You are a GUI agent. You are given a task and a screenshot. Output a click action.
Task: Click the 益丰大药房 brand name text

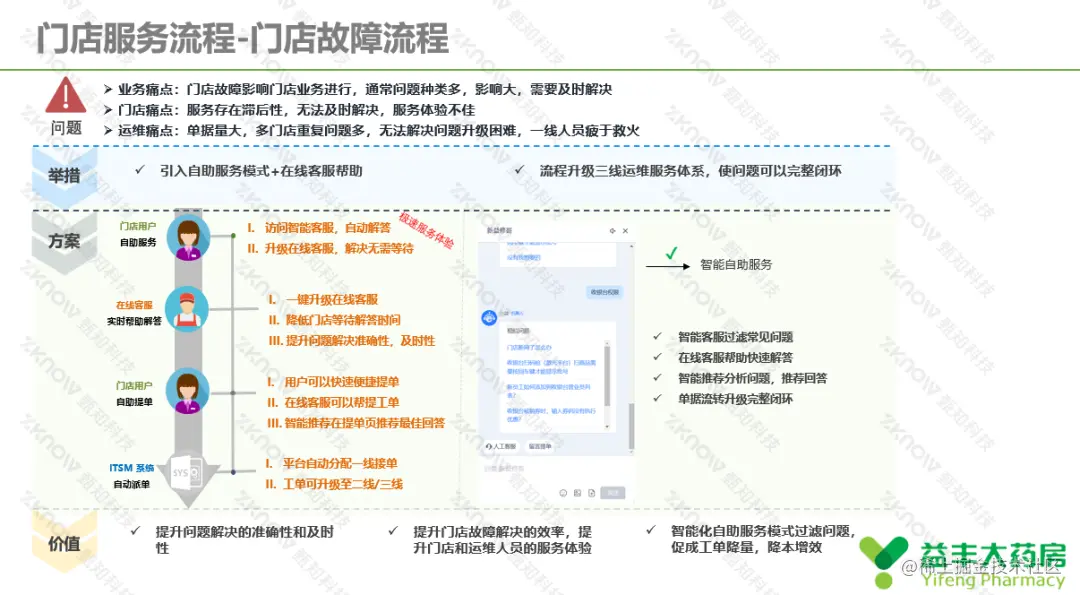click(x=993, y=556)
